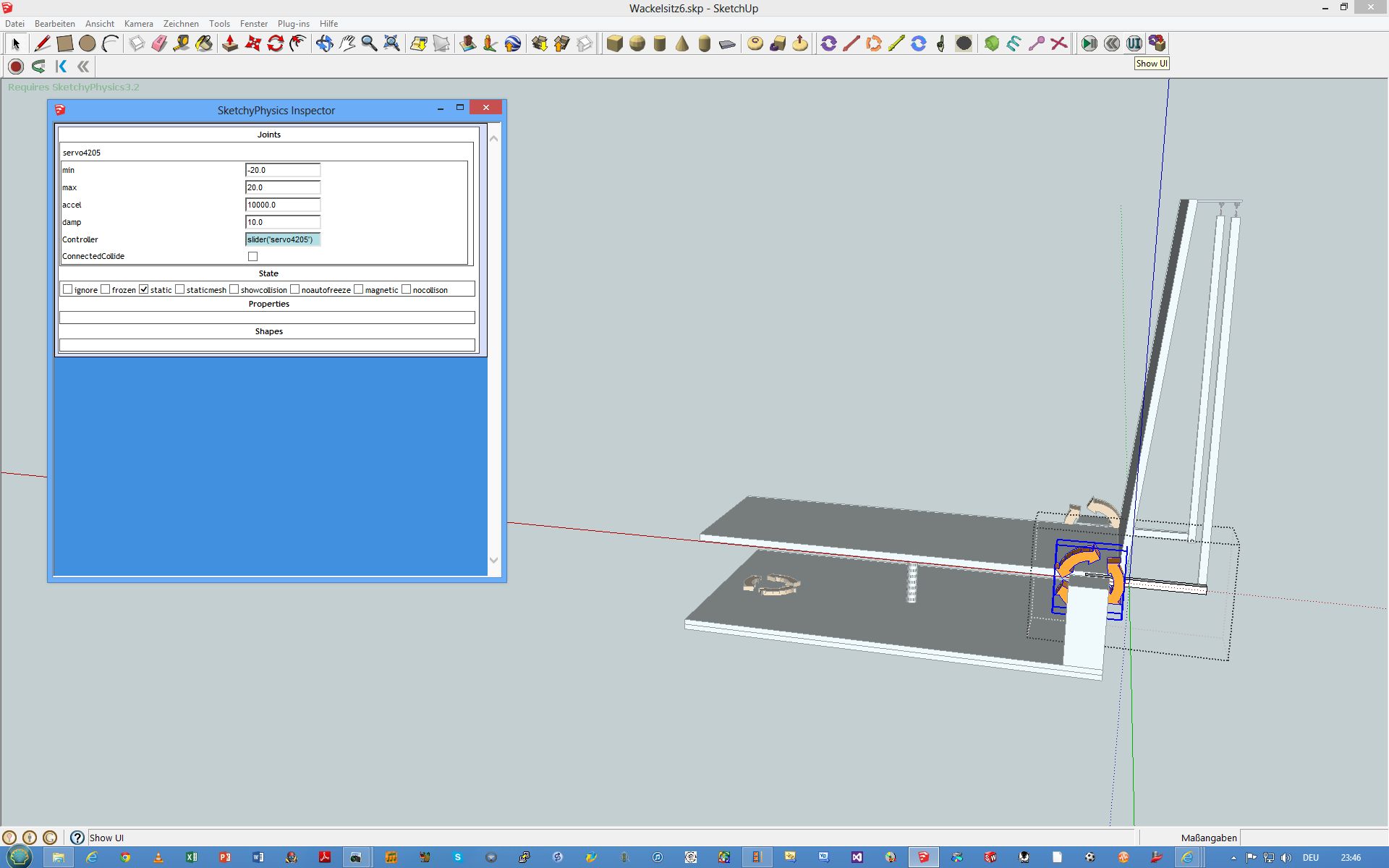The image size is (1389, 868).
Task: Select the Paint Bucket tool
Action: (x=204, y=44)
